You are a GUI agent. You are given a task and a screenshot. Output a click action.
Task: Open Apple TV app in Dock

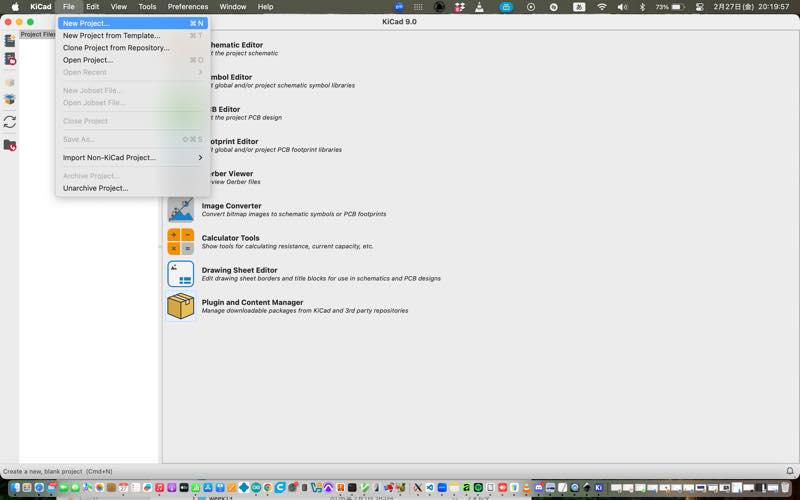tap(184, 488)
